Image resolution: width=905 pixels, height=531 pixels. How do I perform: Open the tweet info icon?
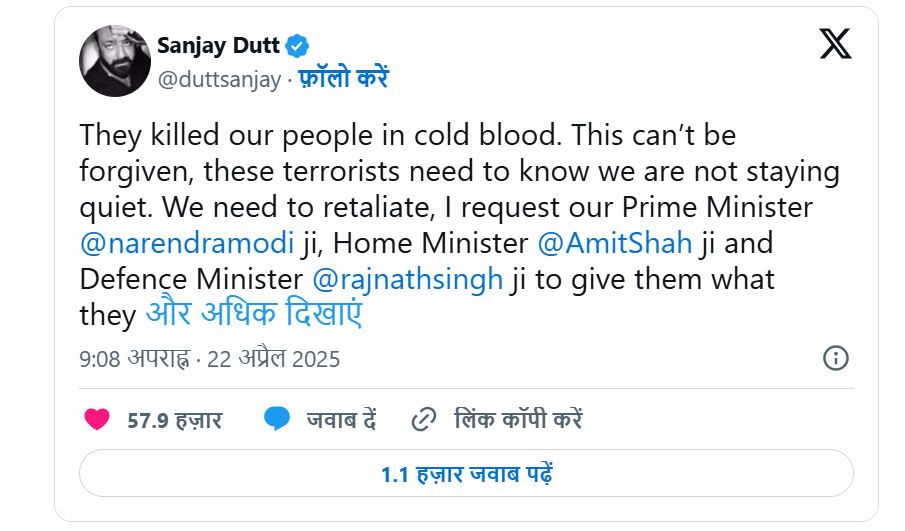pyautogui.click(x=836, y=358)
